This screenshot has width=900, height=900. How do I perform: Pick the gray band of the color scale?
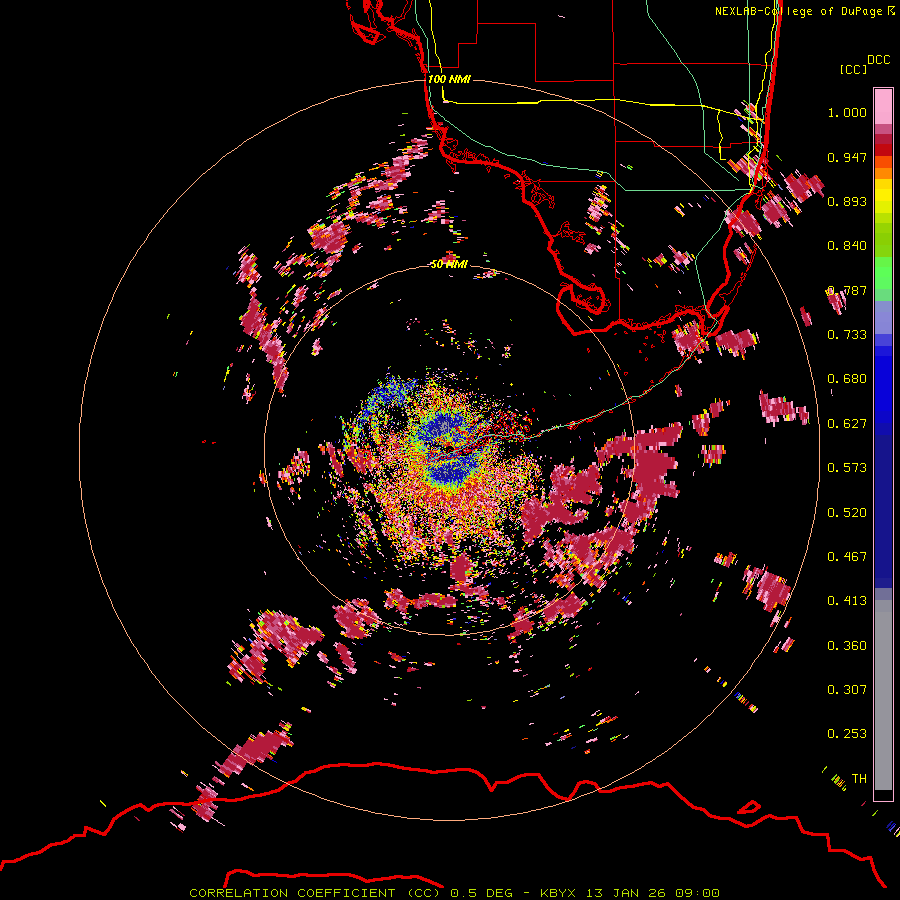tap(883, 695)
